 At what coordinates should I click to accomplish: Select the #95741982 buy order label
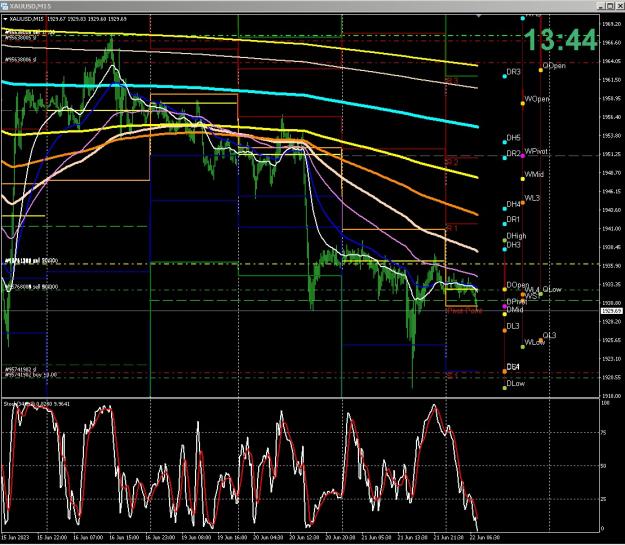coord(31,375)
